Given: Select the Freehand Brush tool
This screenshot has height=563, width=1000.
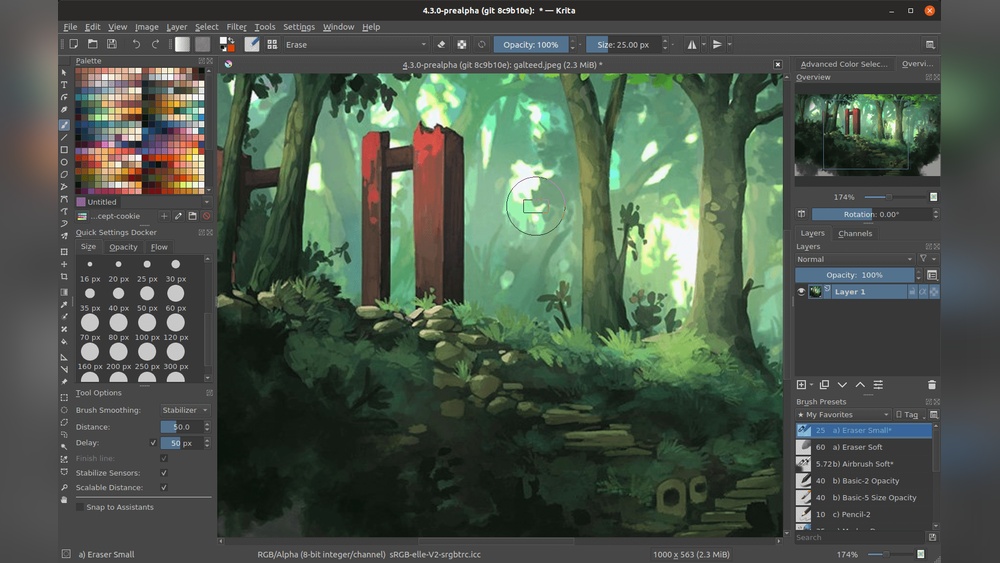Looking at the screenshot, I should click(x=64, y=125).
